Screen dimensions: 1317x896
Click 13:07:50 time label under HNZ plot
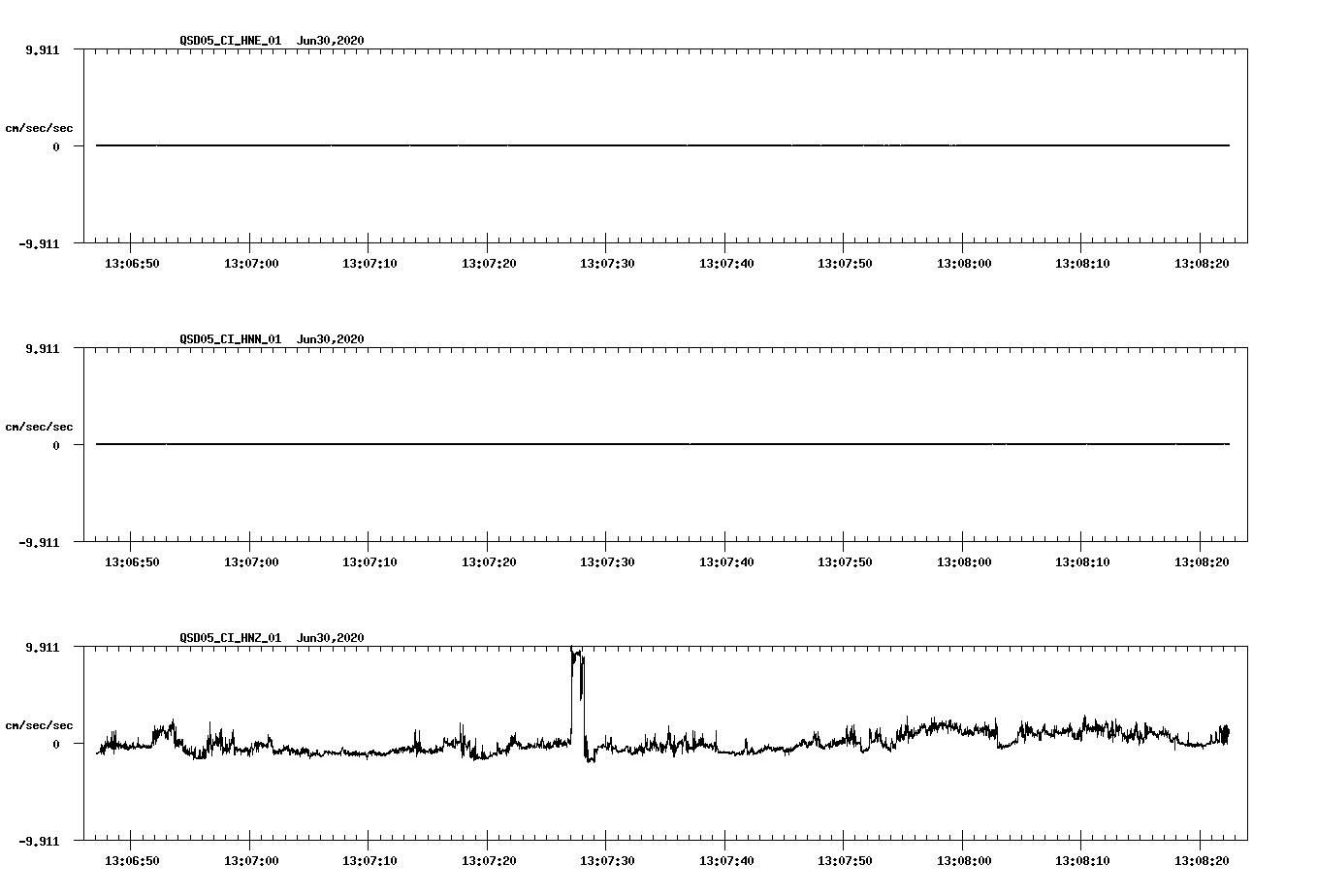click(845, 861)
